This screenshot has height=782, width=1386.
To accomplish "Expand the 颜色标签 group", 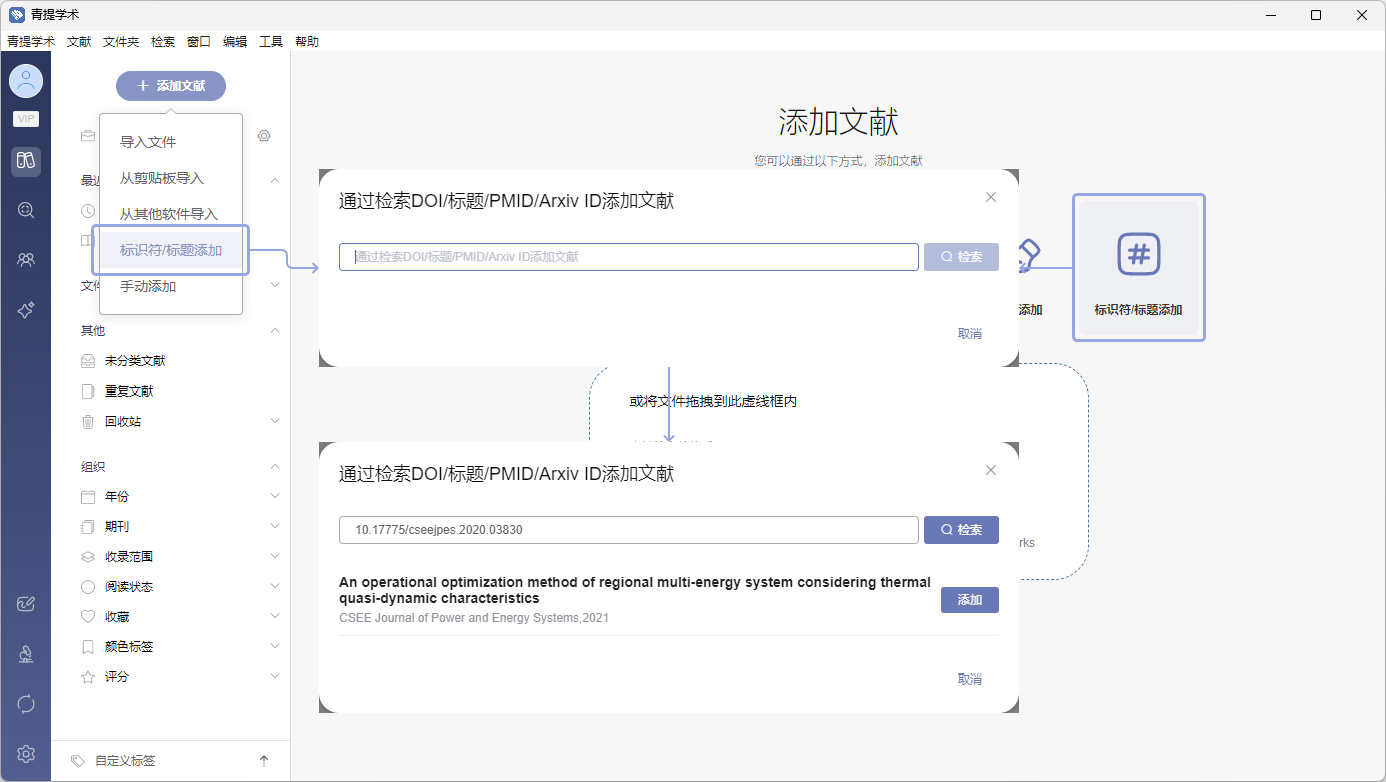I will 275,646.
